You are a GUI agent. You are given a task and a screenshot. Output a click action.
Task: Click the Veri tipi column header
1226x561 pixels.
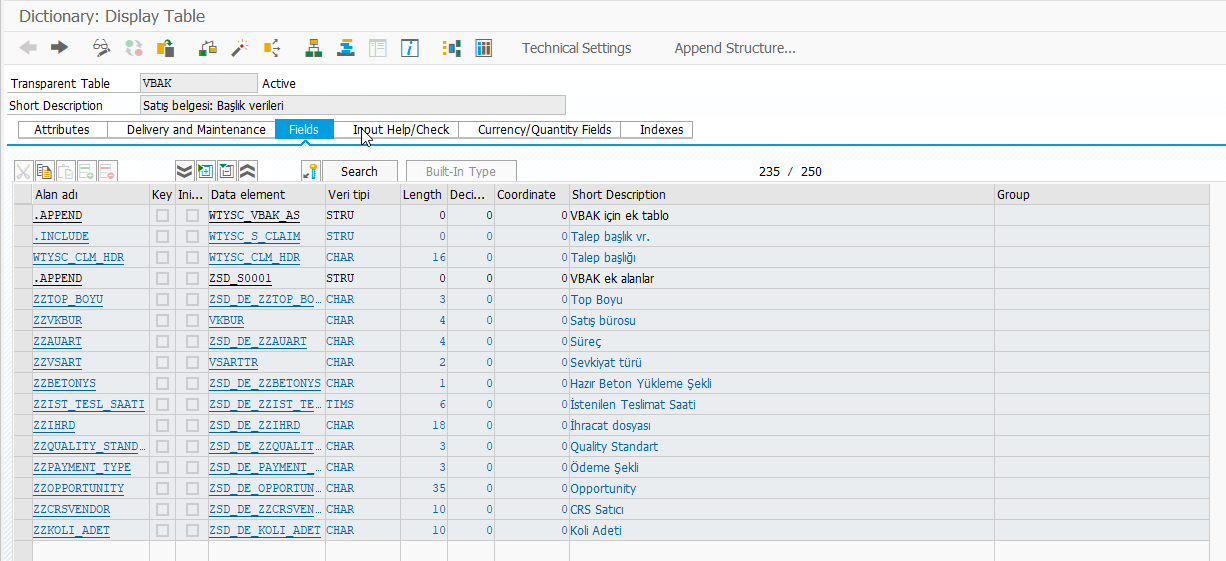pos(362,195)
